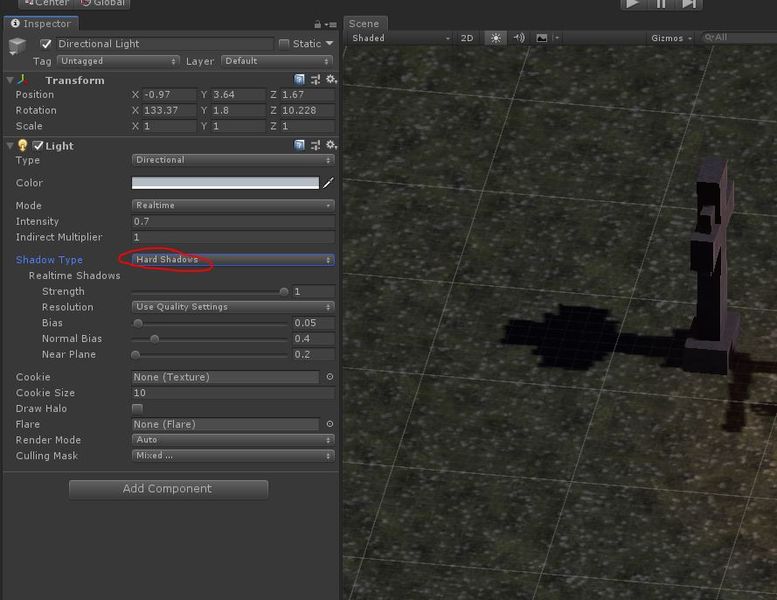
Task: Open the Transform preset selector icon
Action: tap(315, 79)
